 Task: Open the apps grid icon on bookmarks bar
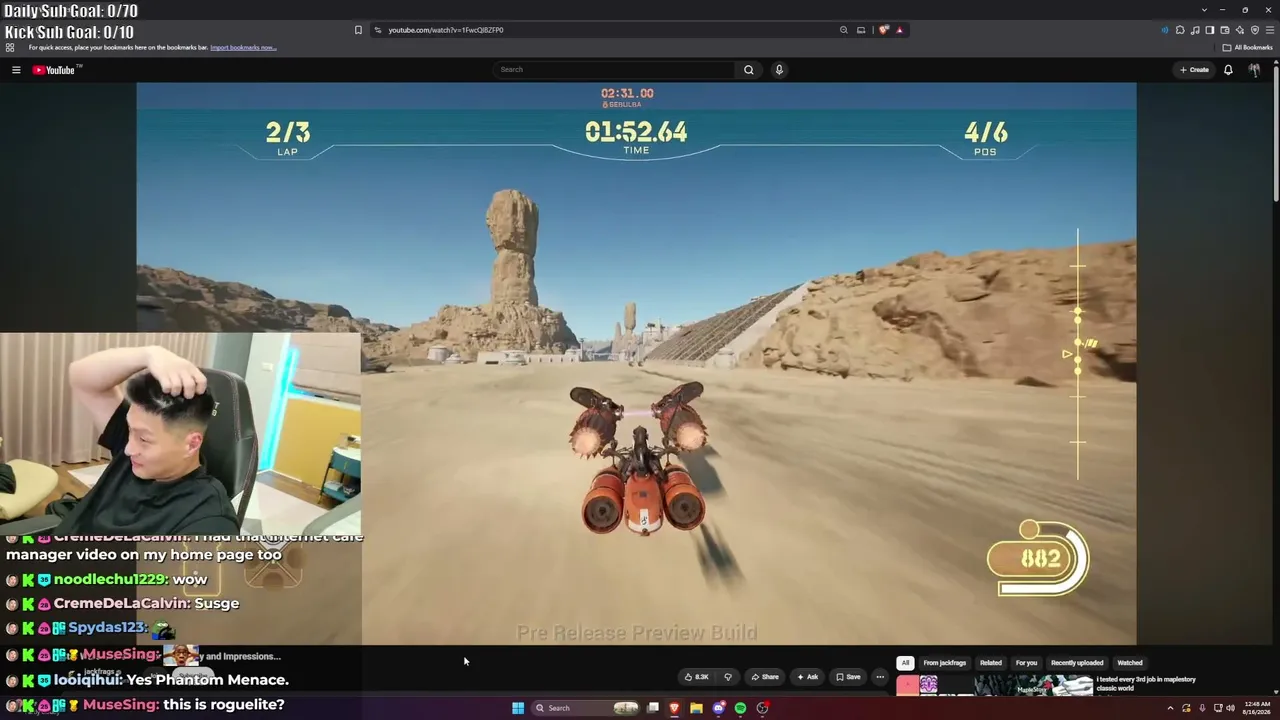point(10,47)
